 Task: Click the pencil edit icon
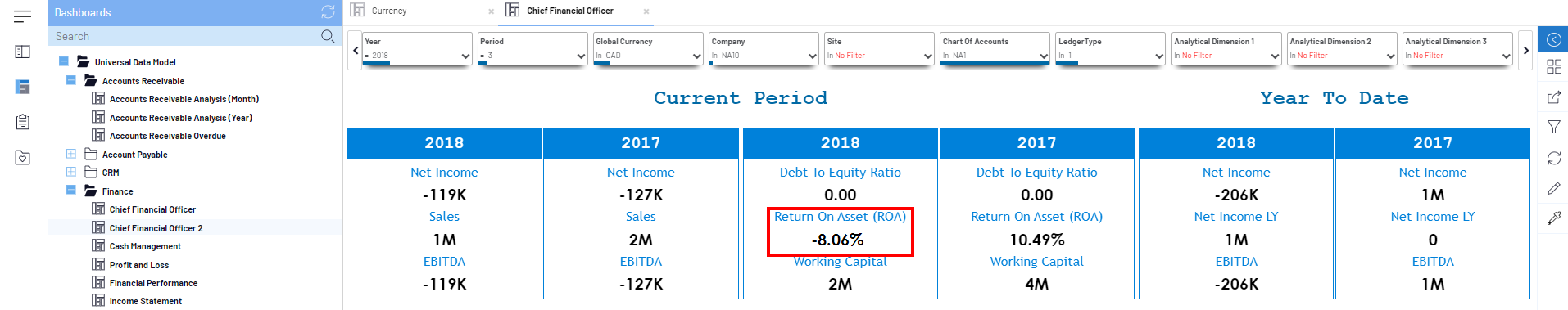(1553, 188)
